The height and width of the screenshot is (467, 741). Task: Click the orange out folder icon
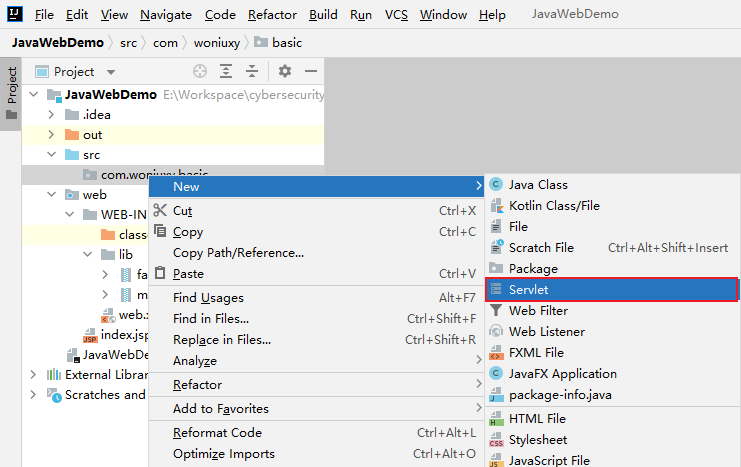pos(72,135)
